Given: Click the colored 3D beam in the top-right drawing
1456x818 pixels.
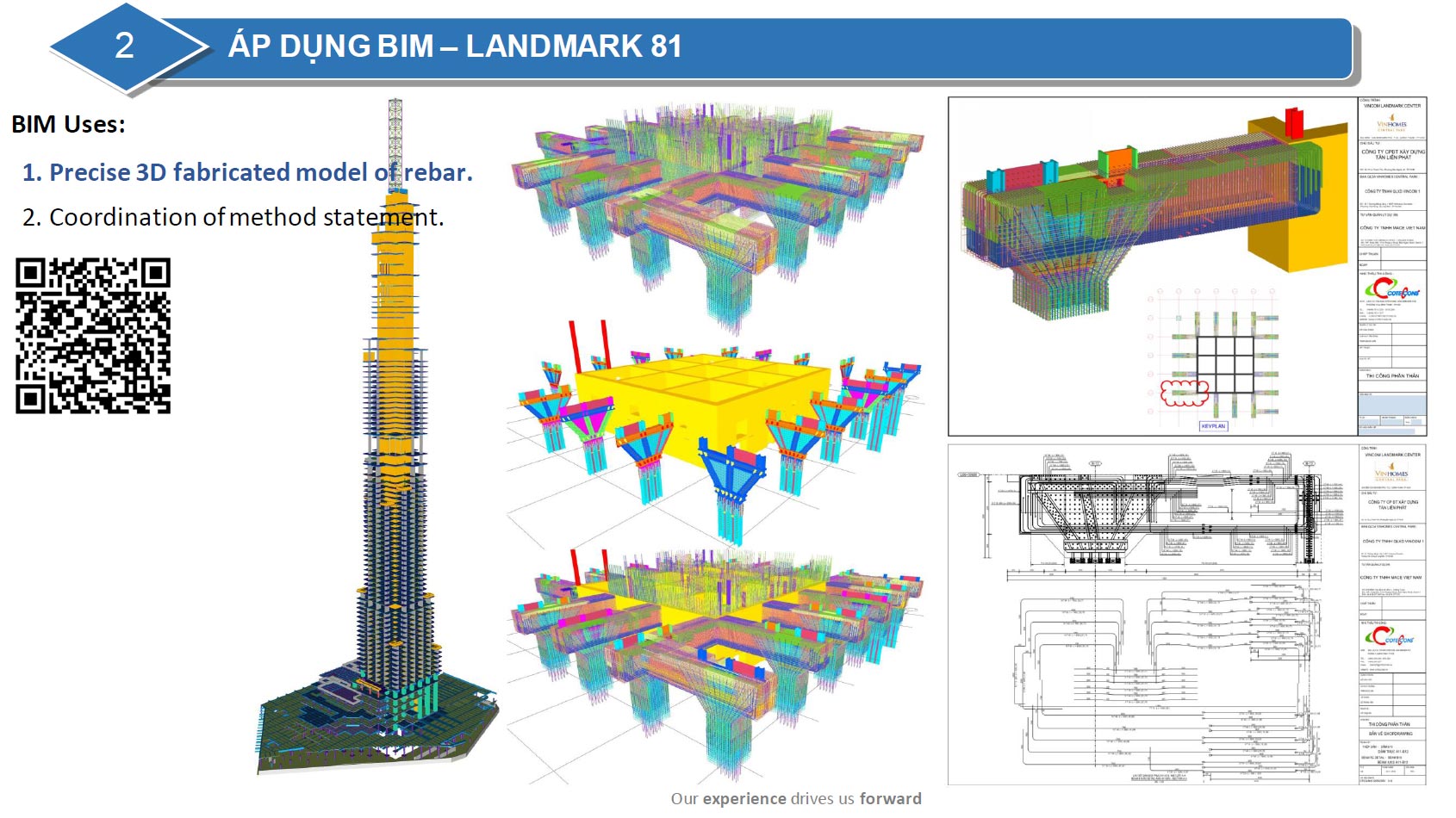Looking at the screenshot, I should [x=1154, y=207].
